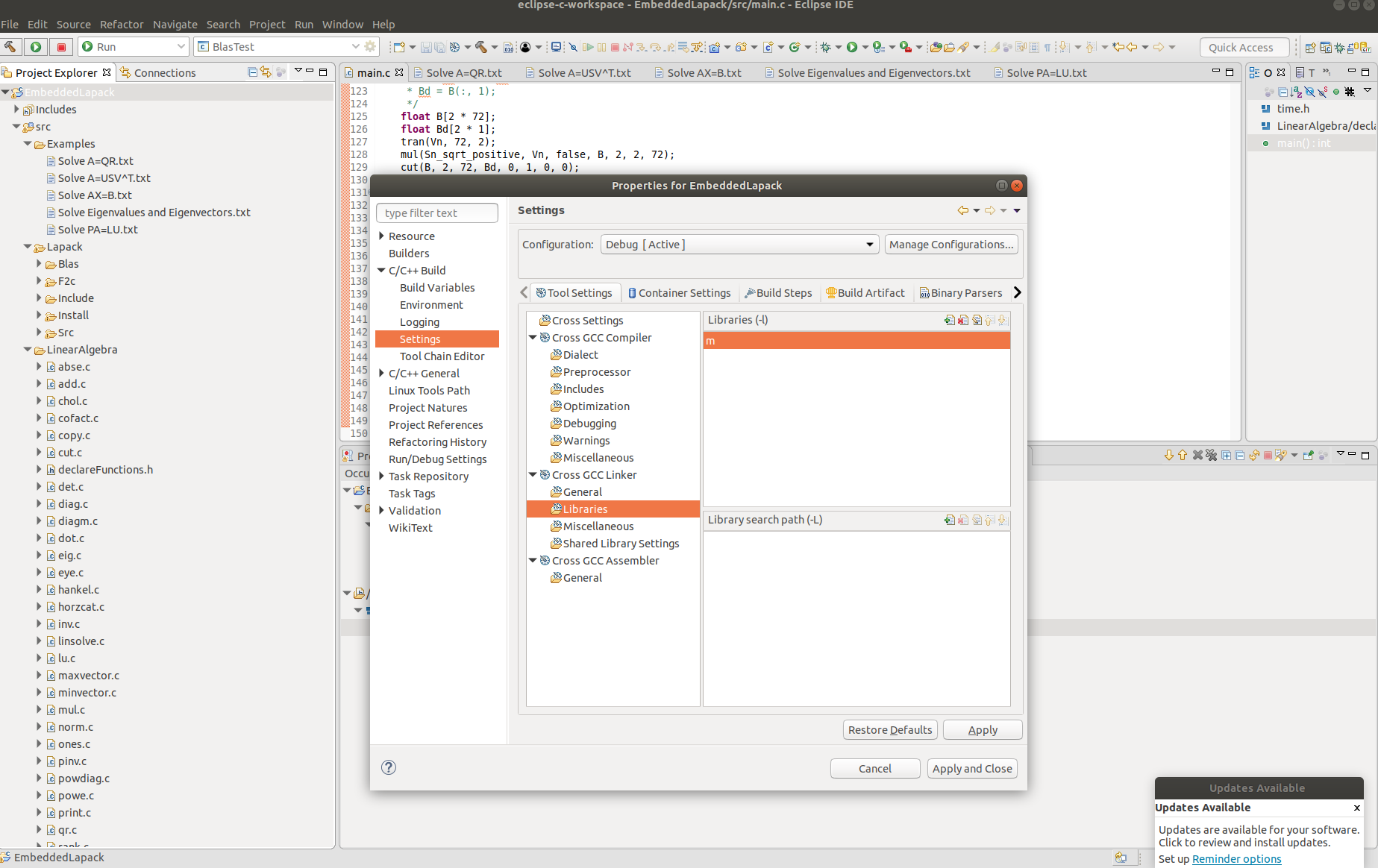This screenshot has width=1378, height=868.
Task: Expand the Resource properties node
Action: (381, 236)
